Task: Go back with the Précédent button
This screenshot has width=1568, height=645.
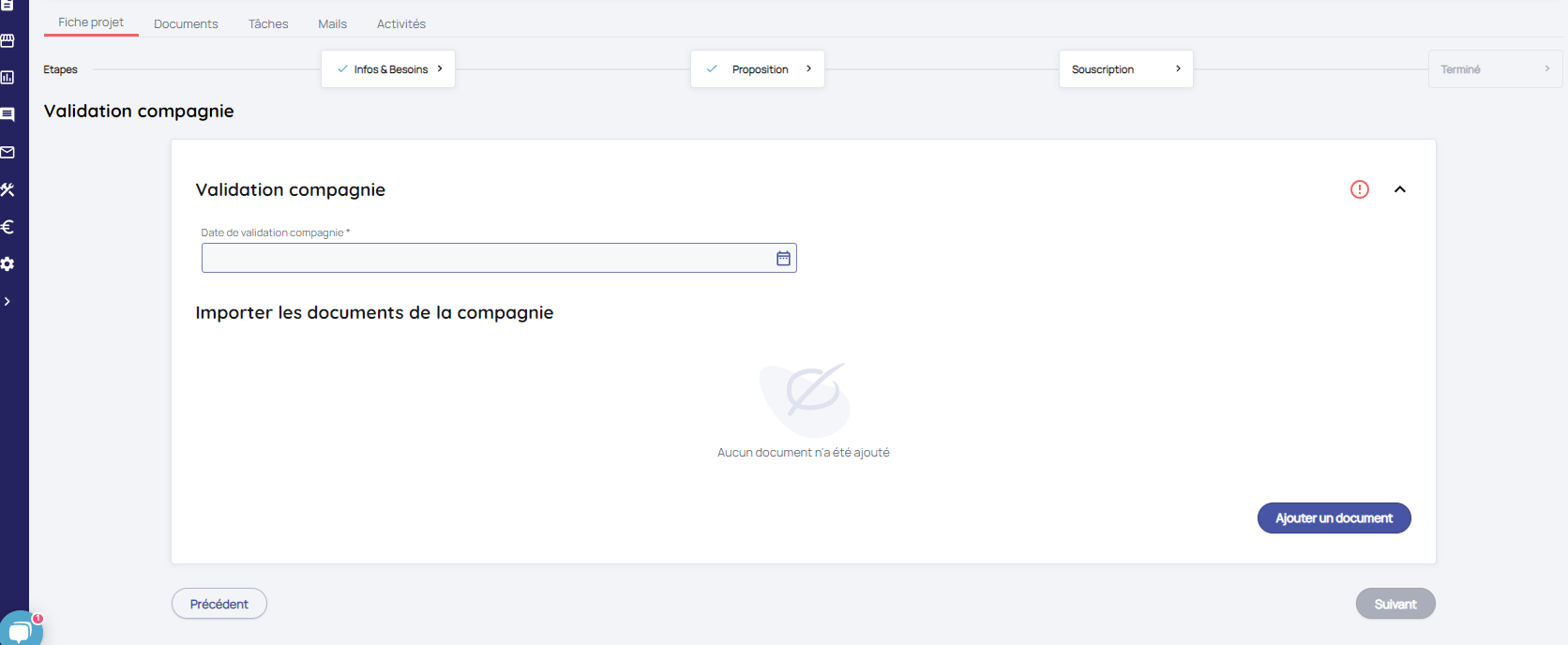Action: click(x=219, y=604)
